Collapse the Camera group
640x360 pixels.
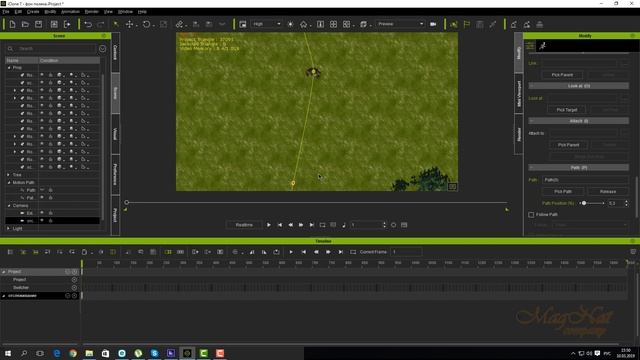click(x=9, y=206)
